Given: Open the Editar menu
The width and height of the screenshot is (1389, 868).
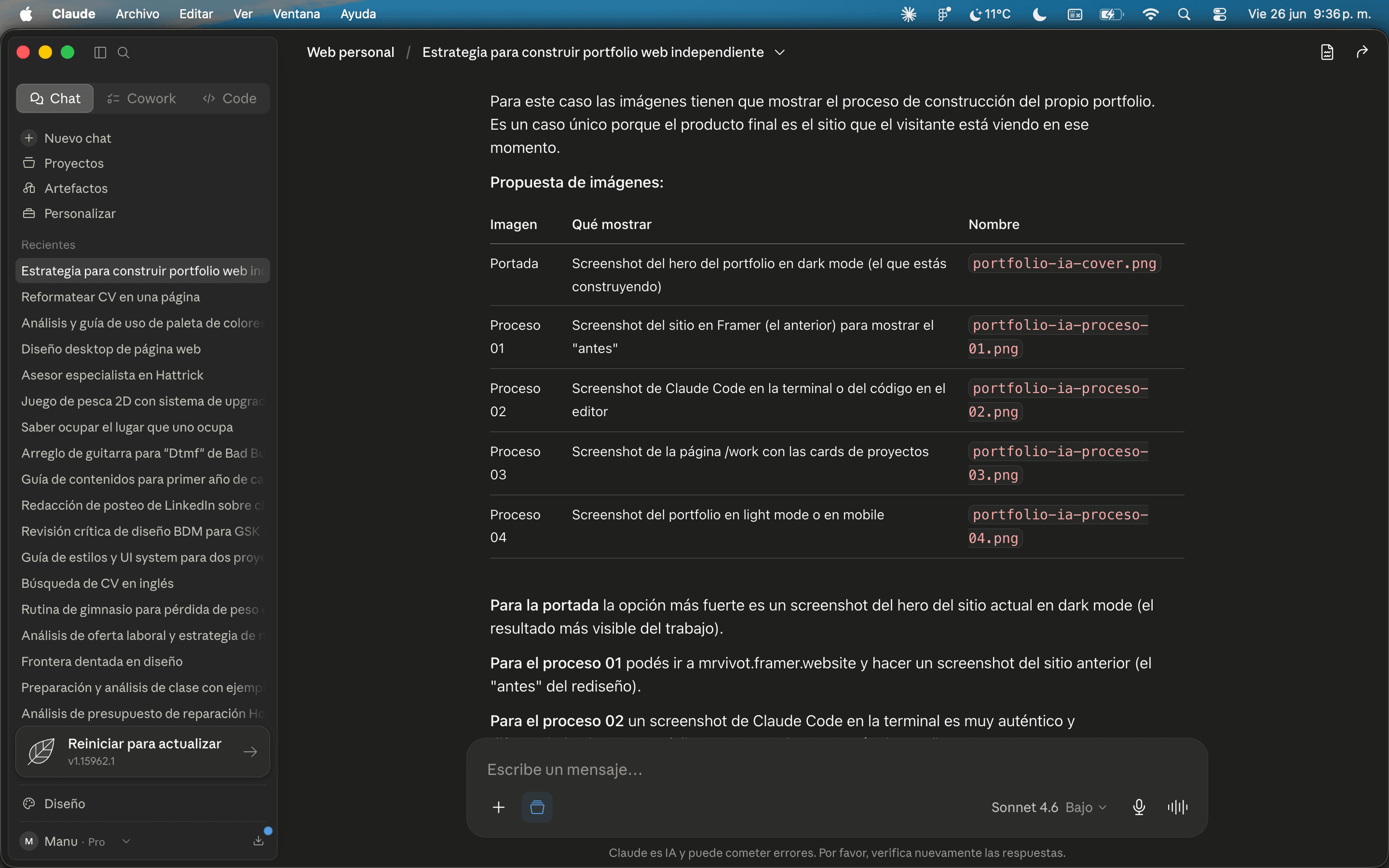Looking at the screenshot, I should pyautogui.click(x=196, y=14).
